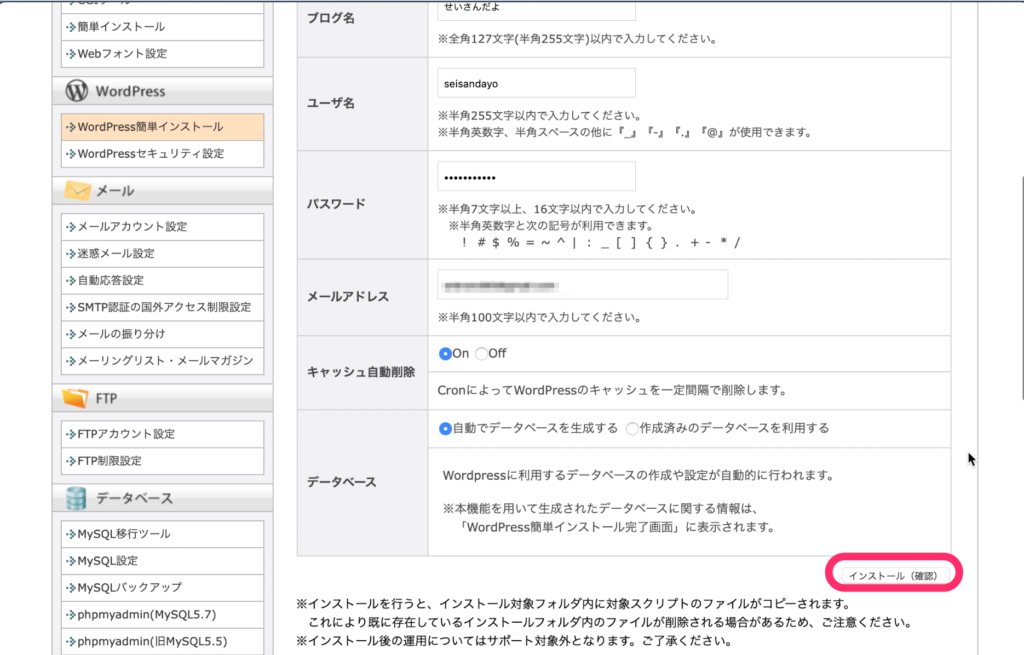
Task: Click the mail envelope icon in sidebar
Action: click(x=77, y=191)
